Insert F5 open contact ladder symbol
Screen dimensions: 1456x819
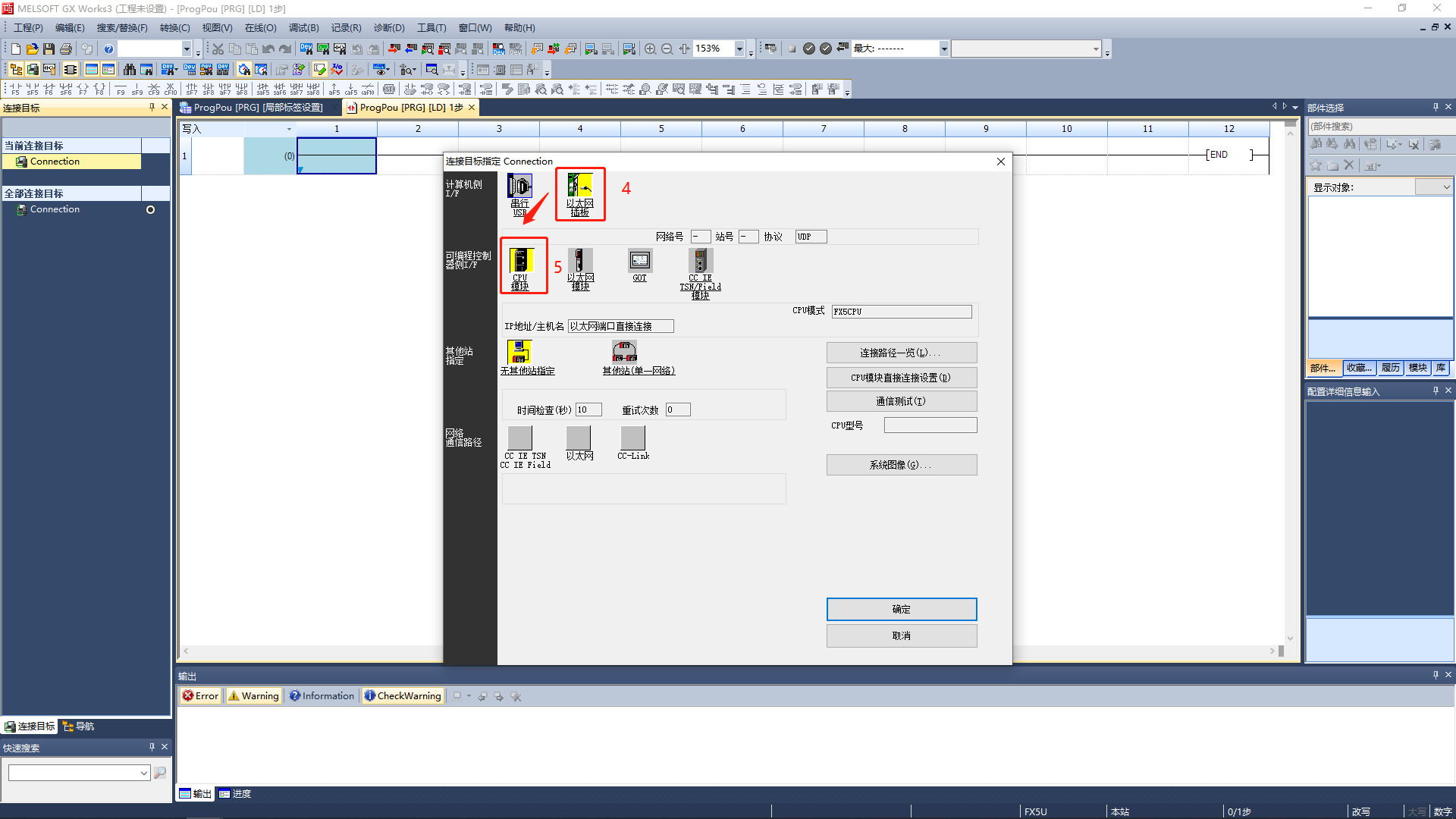pyautogui.click(x=16, y=89)
